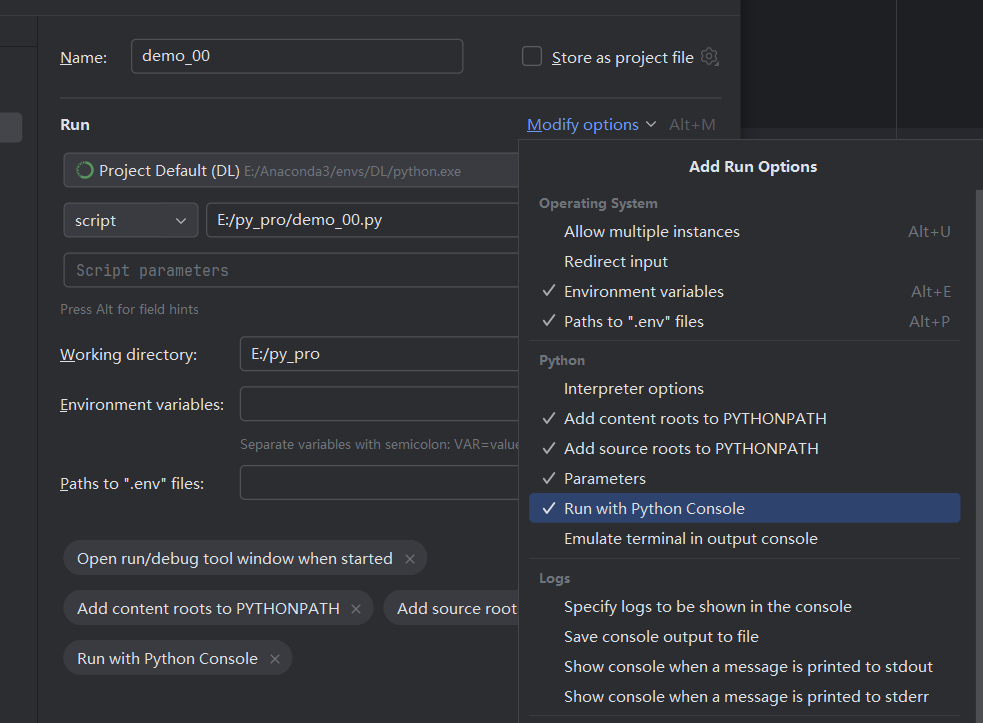Click the "Press Alt for field hints" text
Image resolution: width=983 pixels, height=723 pixels.
(x=129, y=309)
